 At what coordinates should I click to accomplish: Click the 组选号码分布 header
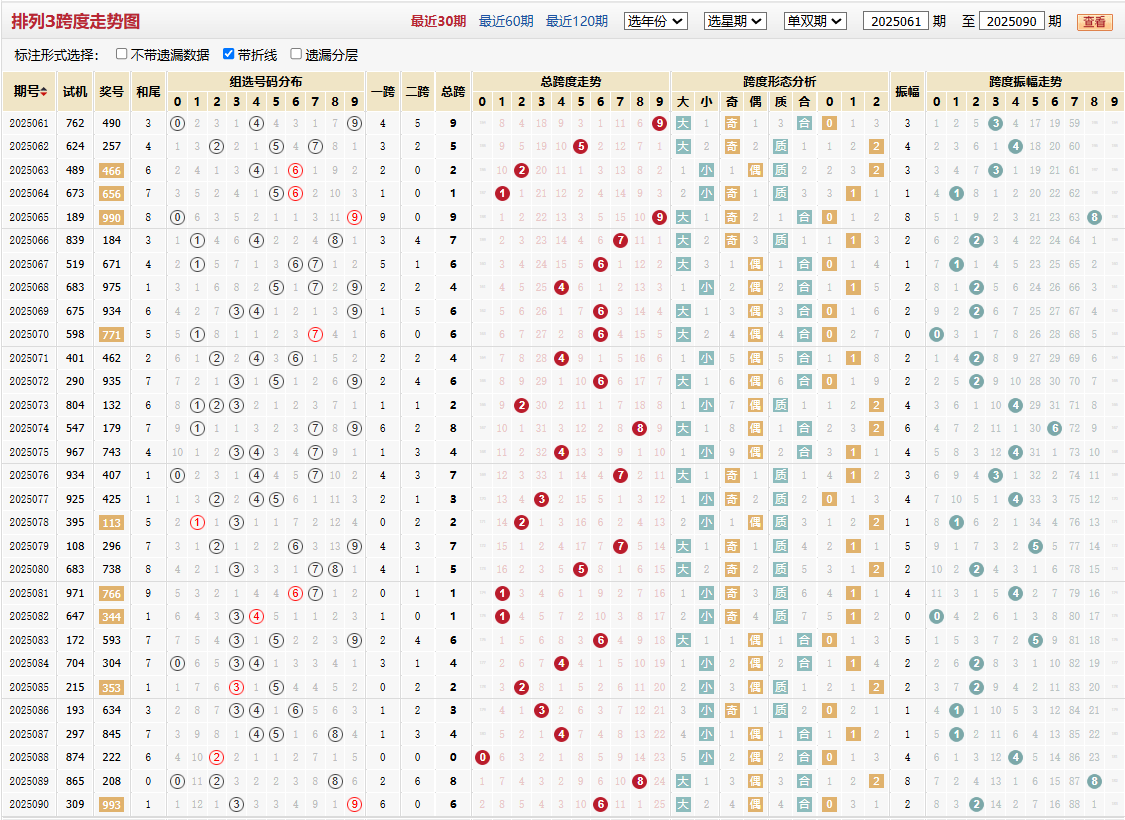click(x=266, y=82)
